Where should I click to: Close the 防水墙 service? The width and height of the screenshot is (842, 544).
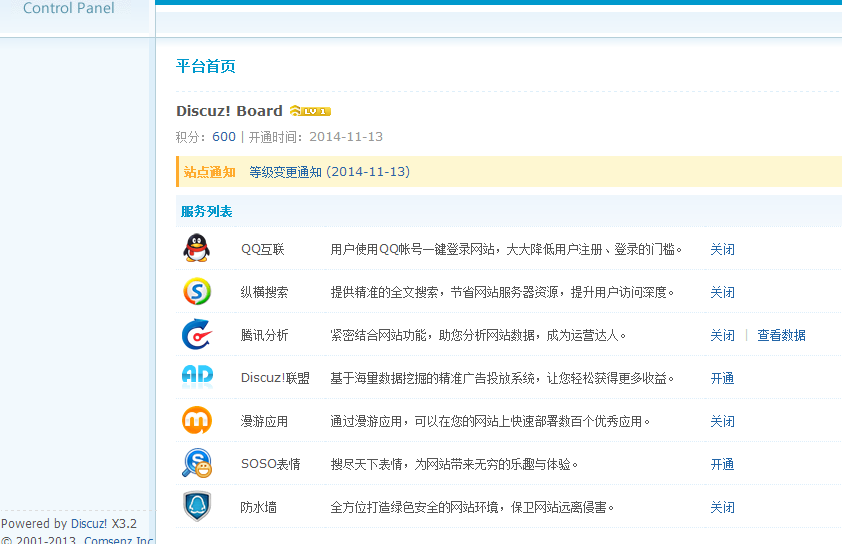[722, 507]
